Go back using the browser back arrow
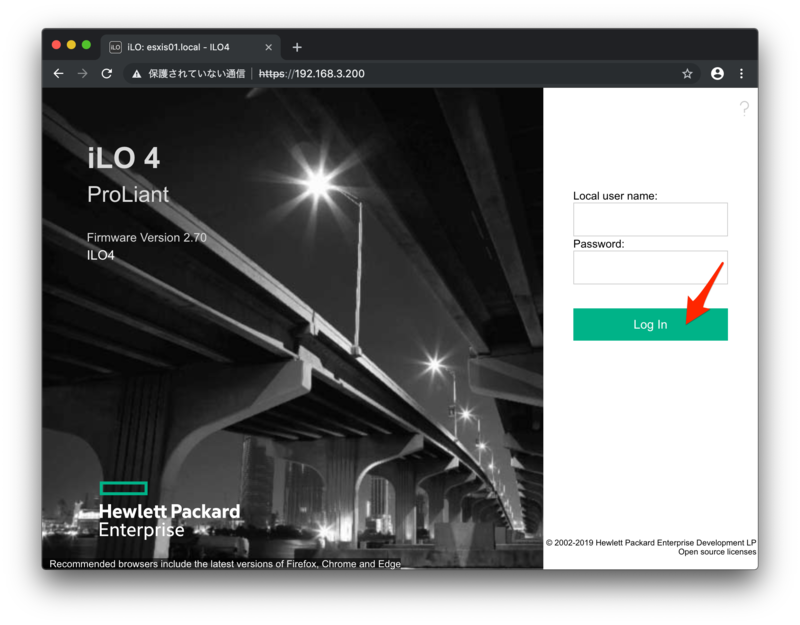800x625 pixels. [x=59, y=73]
